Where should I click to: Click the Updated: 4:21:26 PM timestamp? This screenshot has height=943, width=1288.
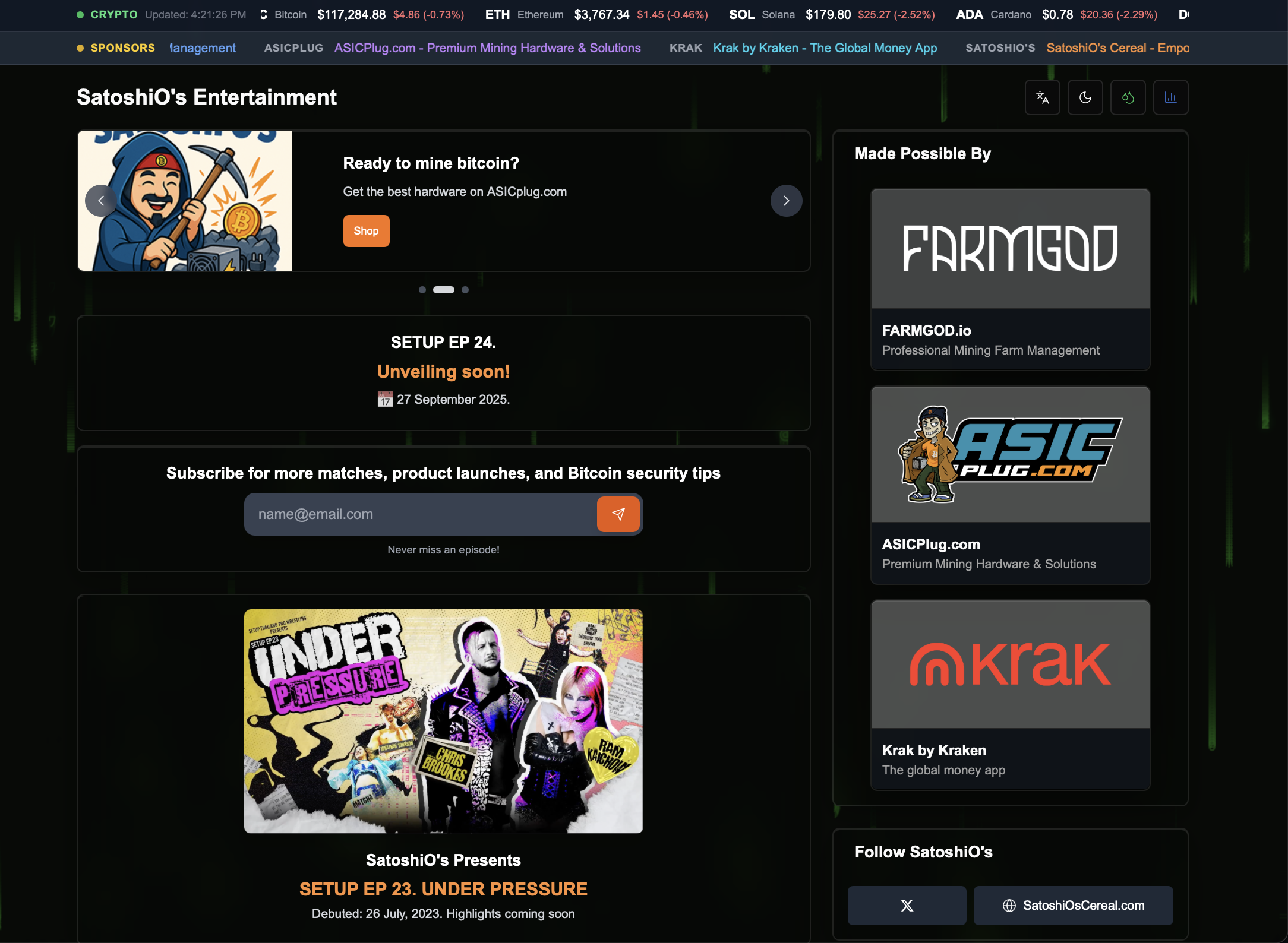(195, 15)
